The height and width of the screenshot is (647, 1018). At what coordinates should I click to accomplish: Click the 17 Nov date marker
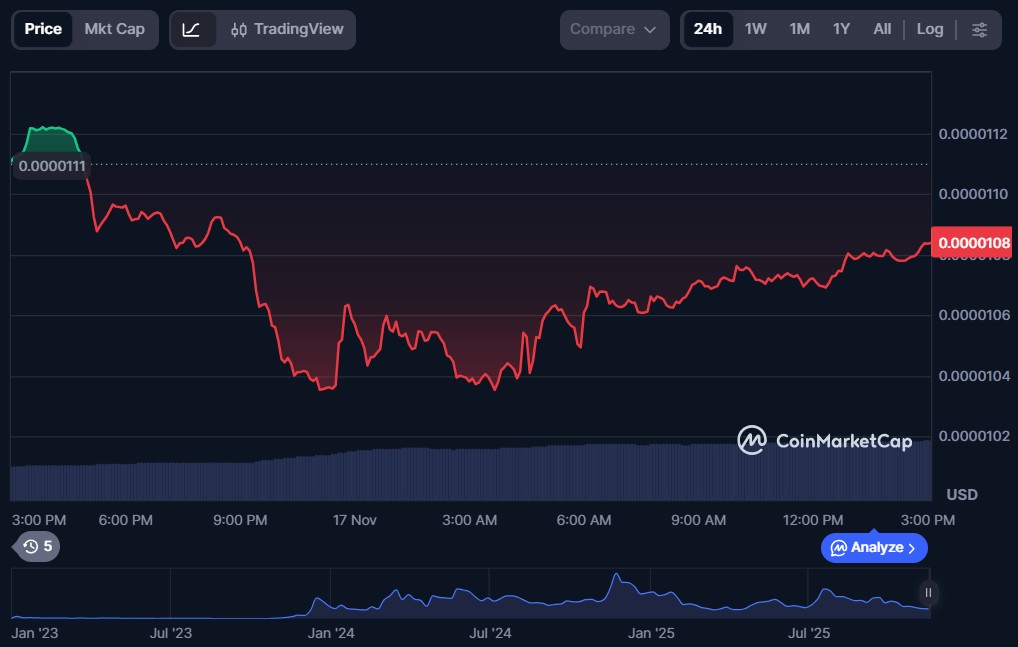pyautogui.click(x=354, y=520)
